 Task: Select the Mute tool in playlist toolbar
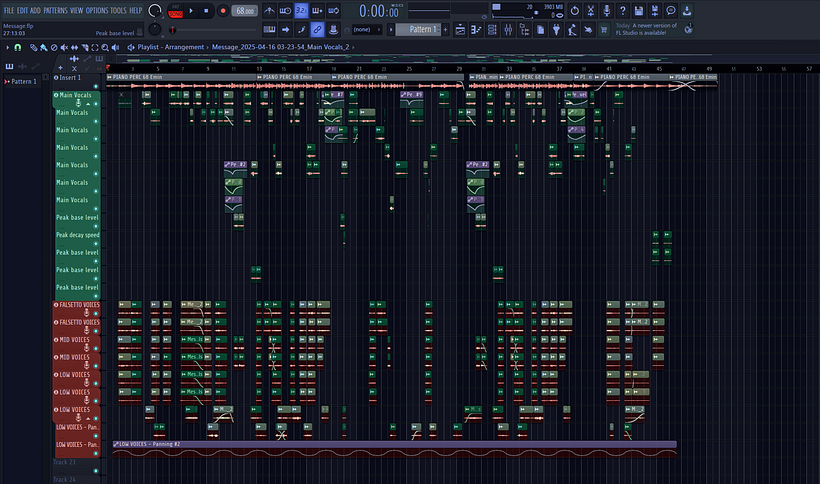point(64,47)
